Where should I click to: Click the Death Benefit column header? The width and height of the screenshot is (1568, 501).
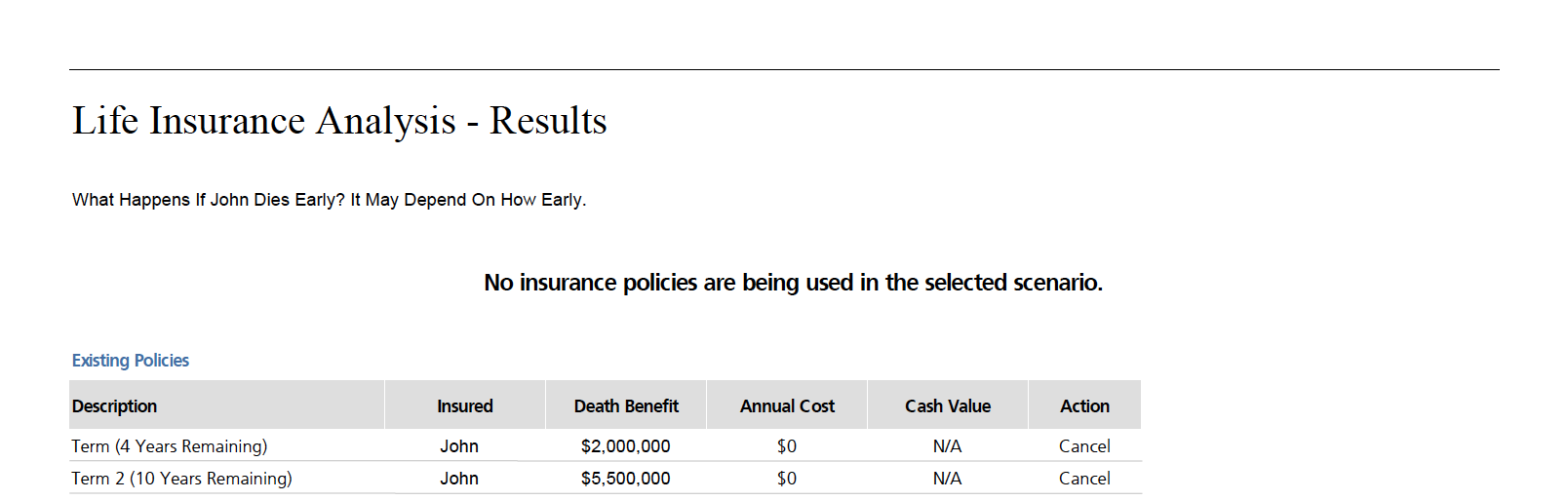coord(626,406)
